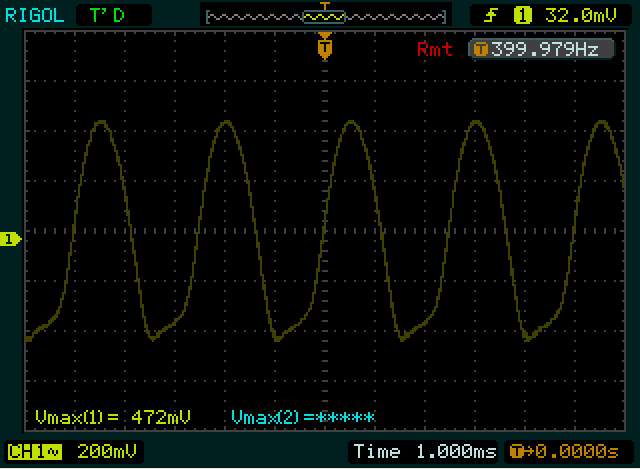The image size is (640, 469).
Task: Click the 399.979Hz frequency counter readout
Action: 544,49
